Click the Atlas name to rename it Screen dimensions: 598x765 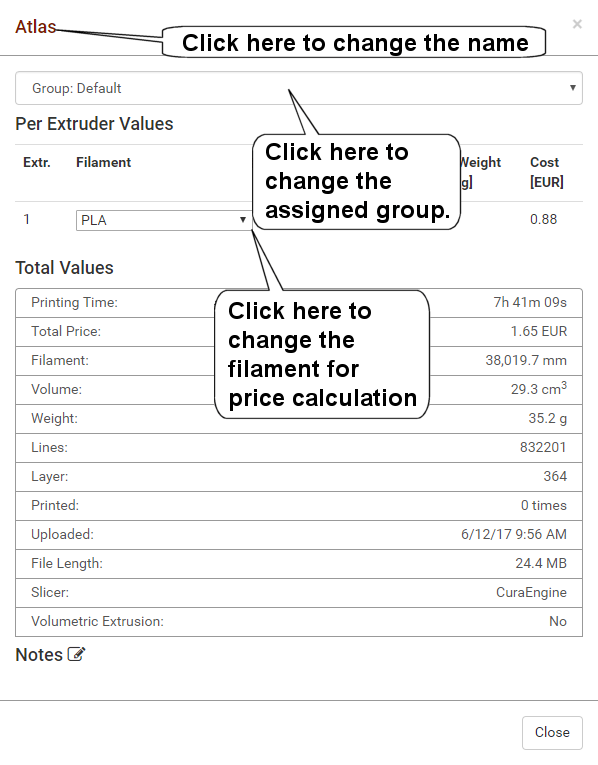(36, 27)
